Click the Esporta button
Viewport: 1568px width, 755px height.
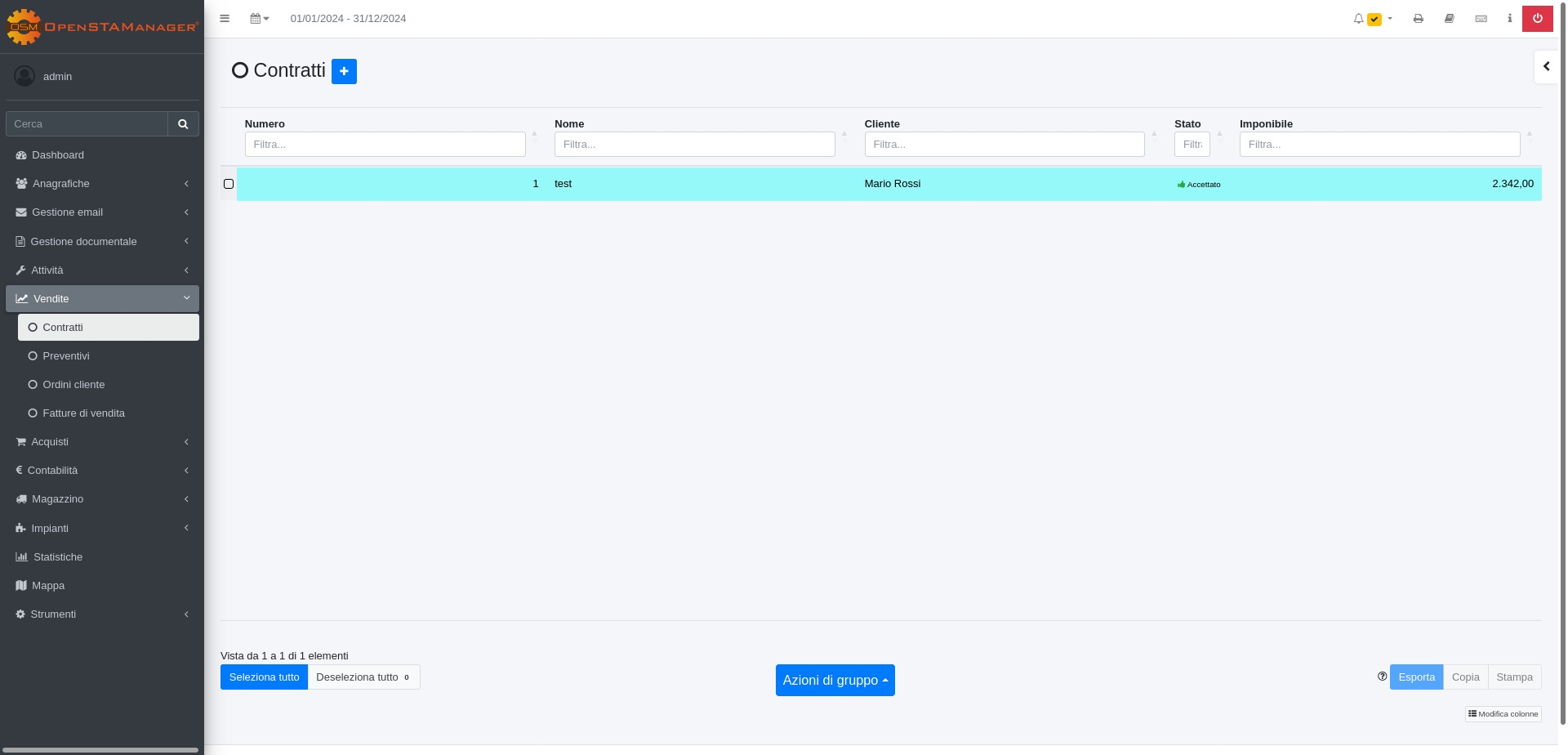[x=1416, y=677]
